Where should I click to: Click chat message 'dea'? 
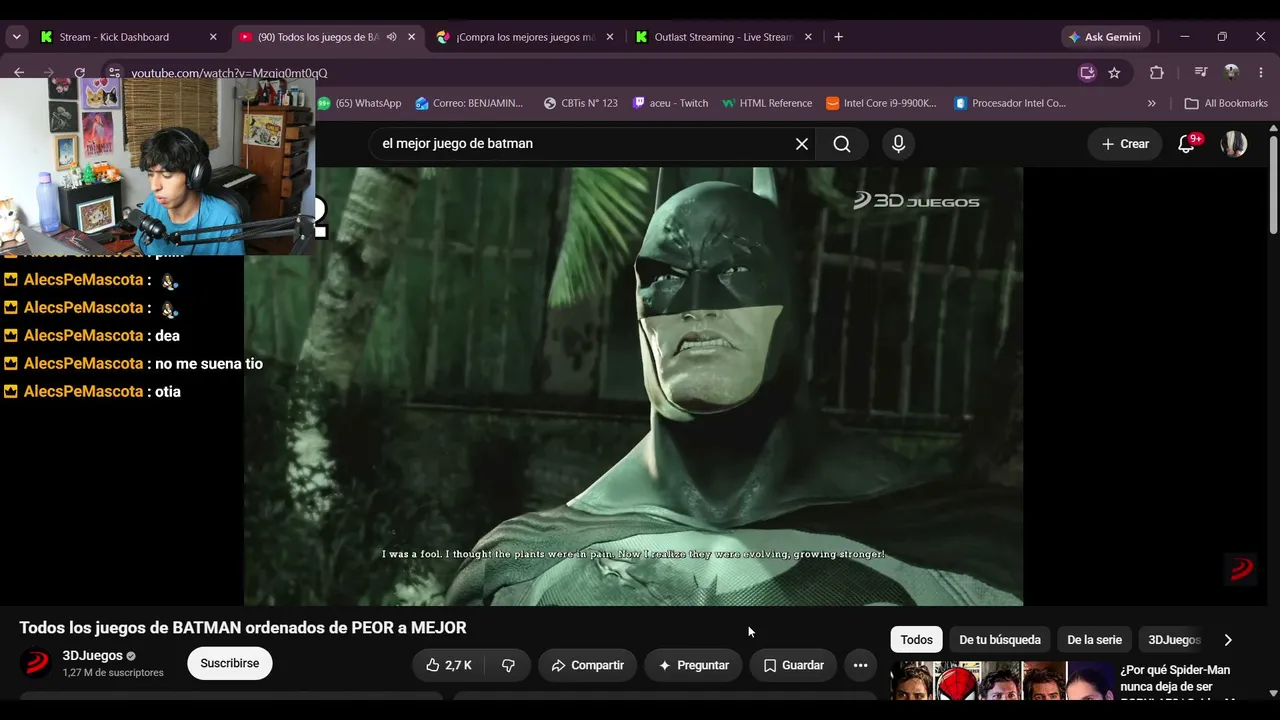pos(167,336)
